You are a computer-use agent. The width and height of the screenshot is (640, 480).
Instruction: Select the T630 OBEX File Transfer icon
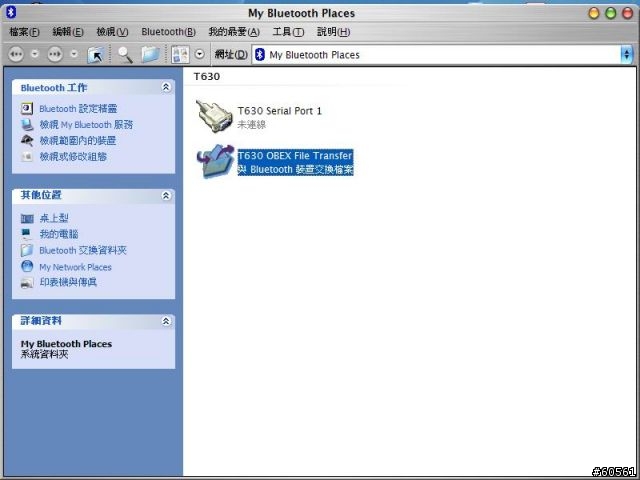(x=215, y=161)
